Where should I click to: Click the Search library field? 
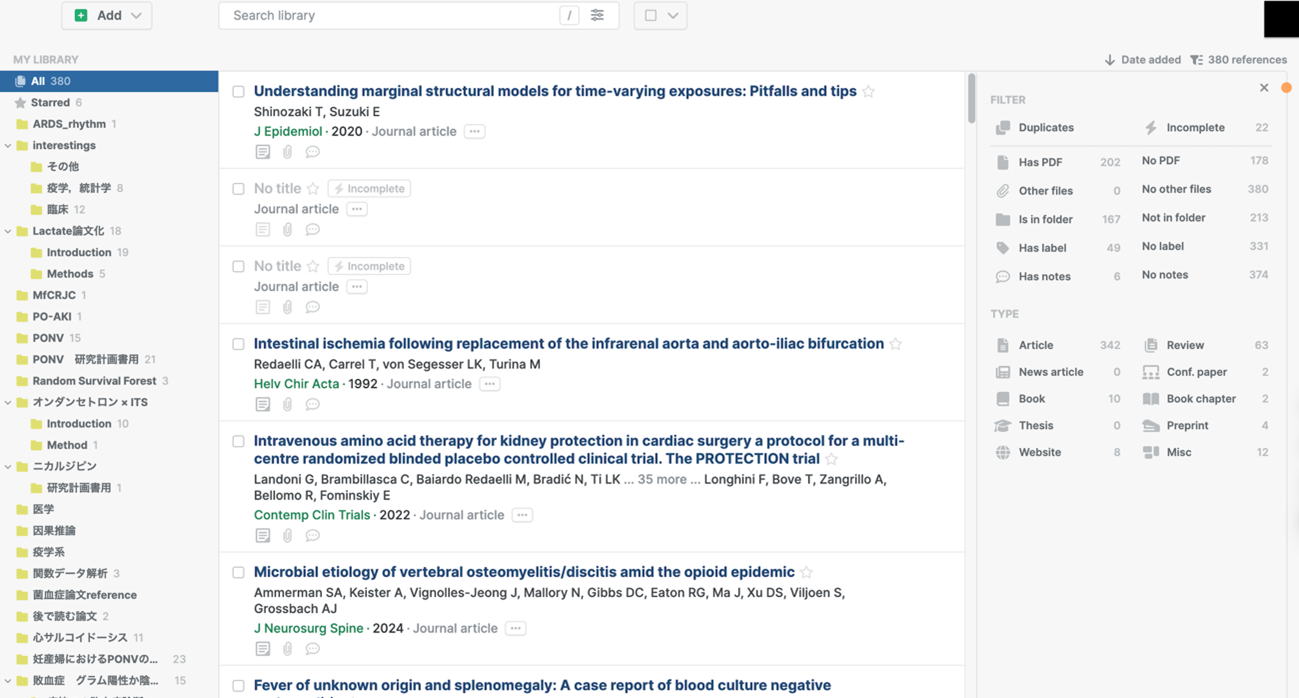[390, 16]
